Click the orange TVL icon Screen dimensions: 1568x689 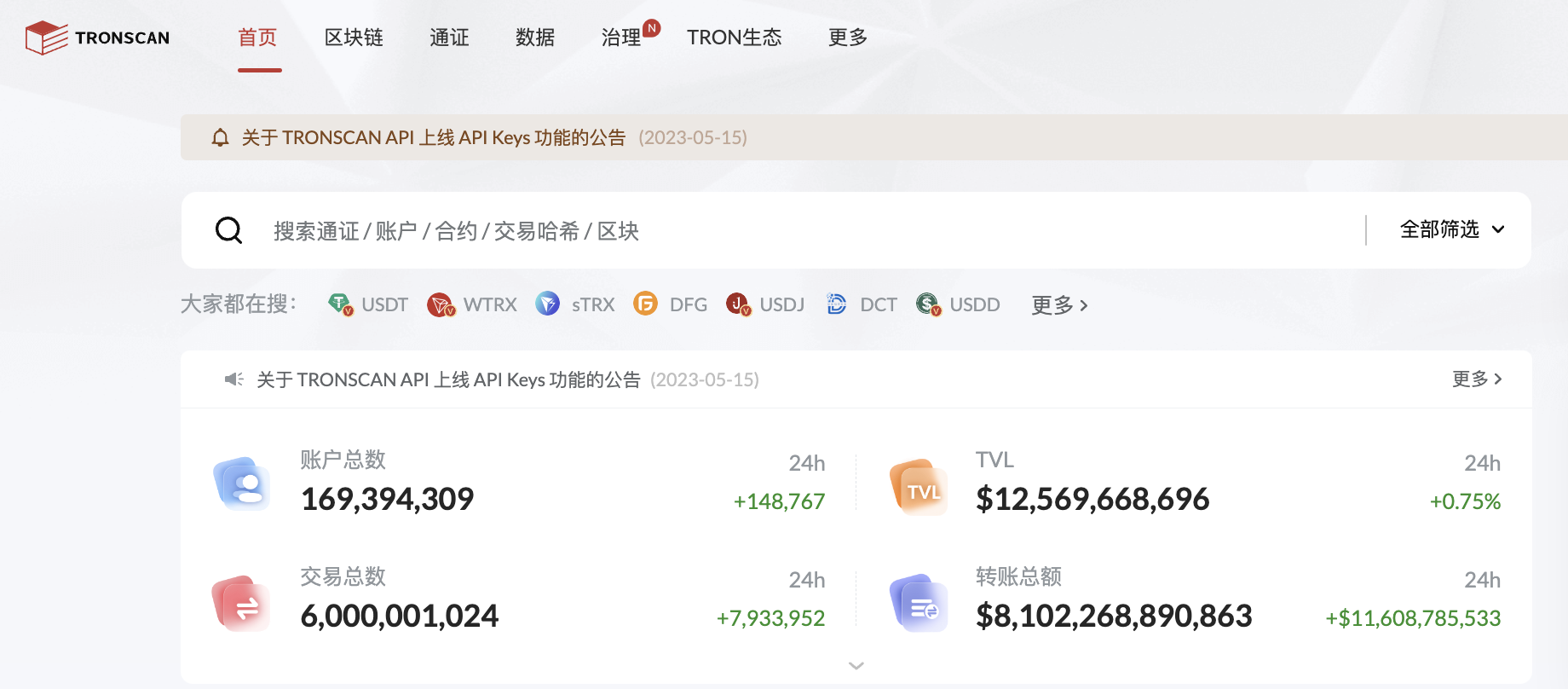918,487
